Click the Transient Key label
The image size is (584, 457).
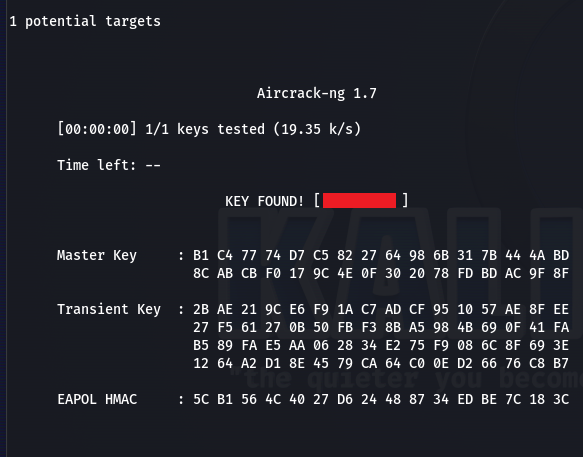pyautogui.click(x=109, y=310)
